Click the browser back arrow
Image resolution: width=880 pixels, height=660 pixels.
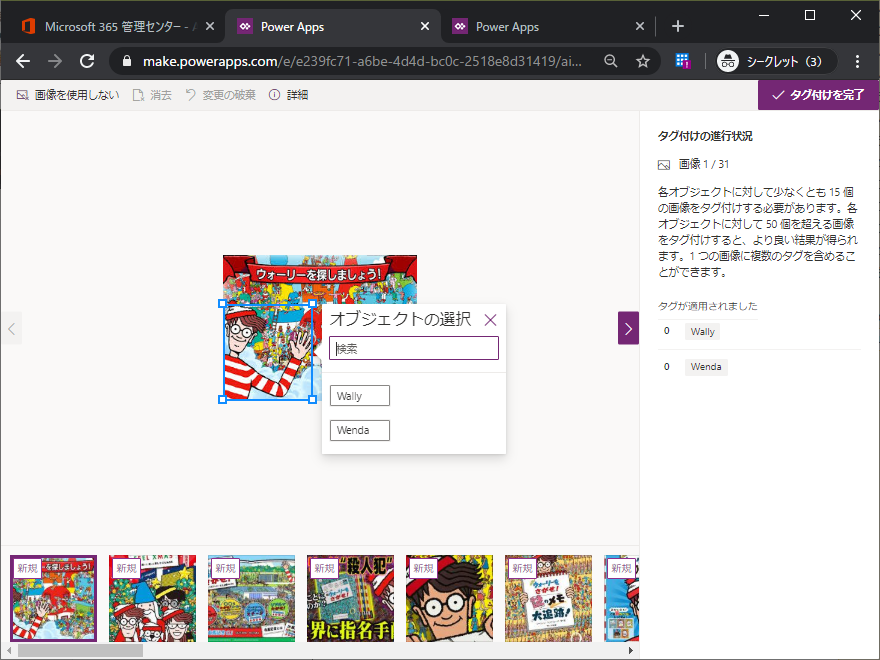point(23,61)
